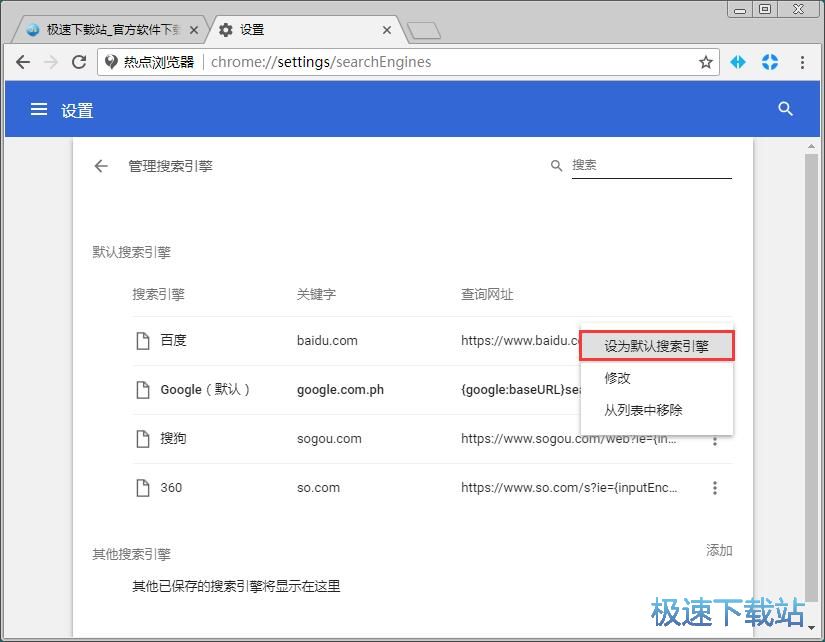Click into the 搜索 input field
The image size is (825, 642).
(651, 165)
